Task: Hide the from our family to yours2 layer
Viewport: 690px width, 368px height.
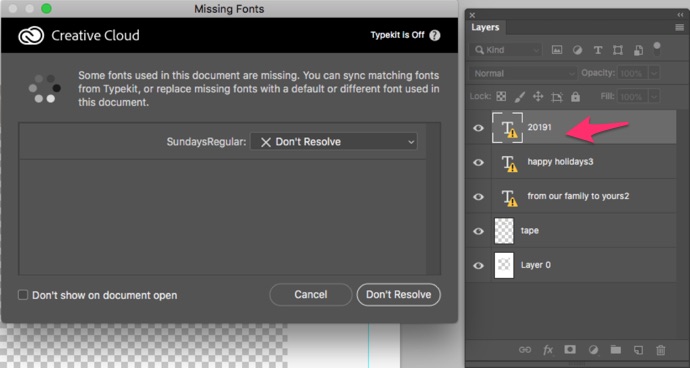Action: [x=478, y=197]
